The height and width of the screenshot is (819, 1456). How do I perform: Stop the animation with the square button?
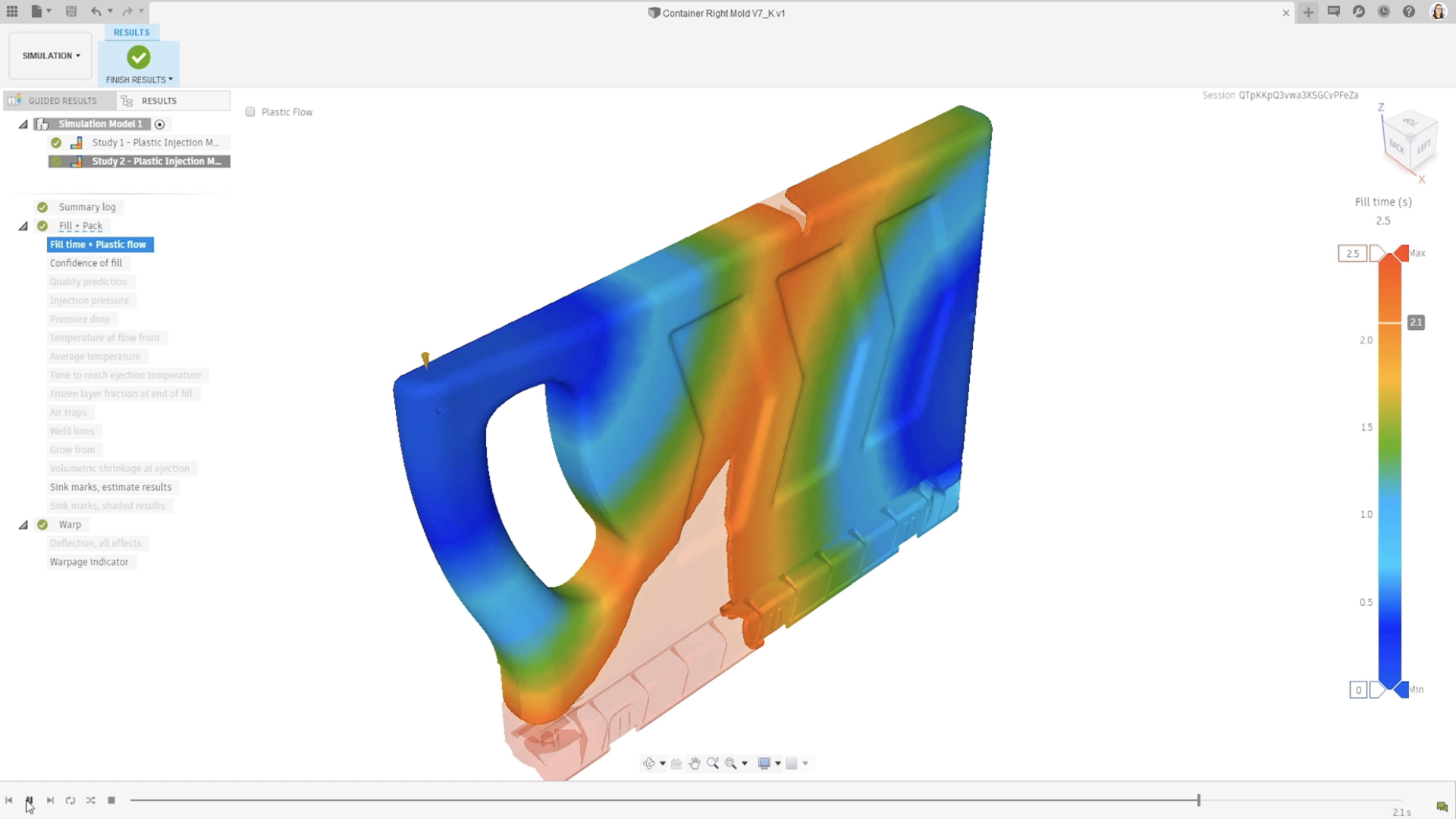111,800
